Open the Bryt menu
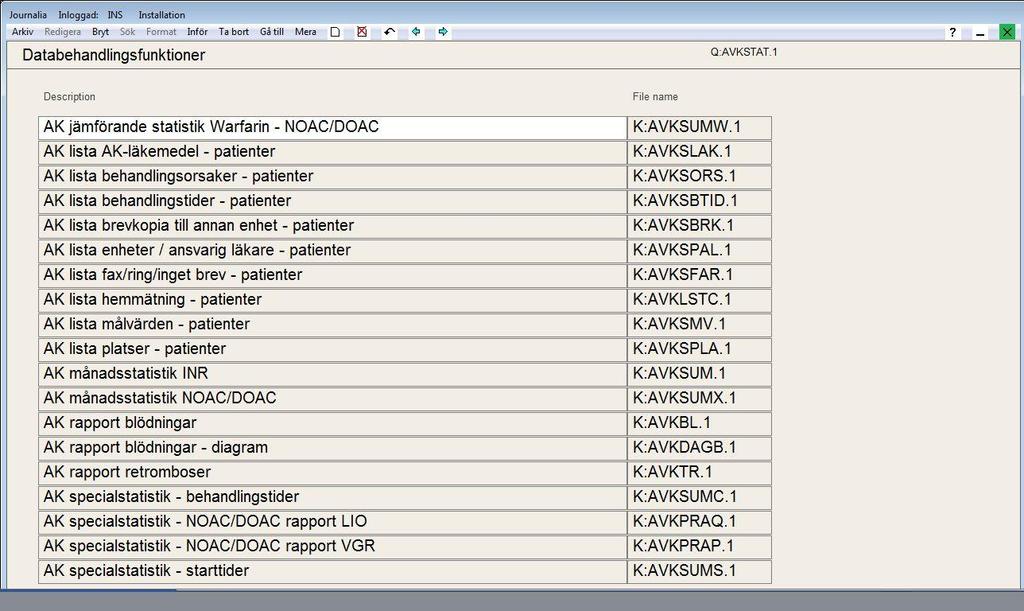The image size is (1024, 611). (101, 31)
